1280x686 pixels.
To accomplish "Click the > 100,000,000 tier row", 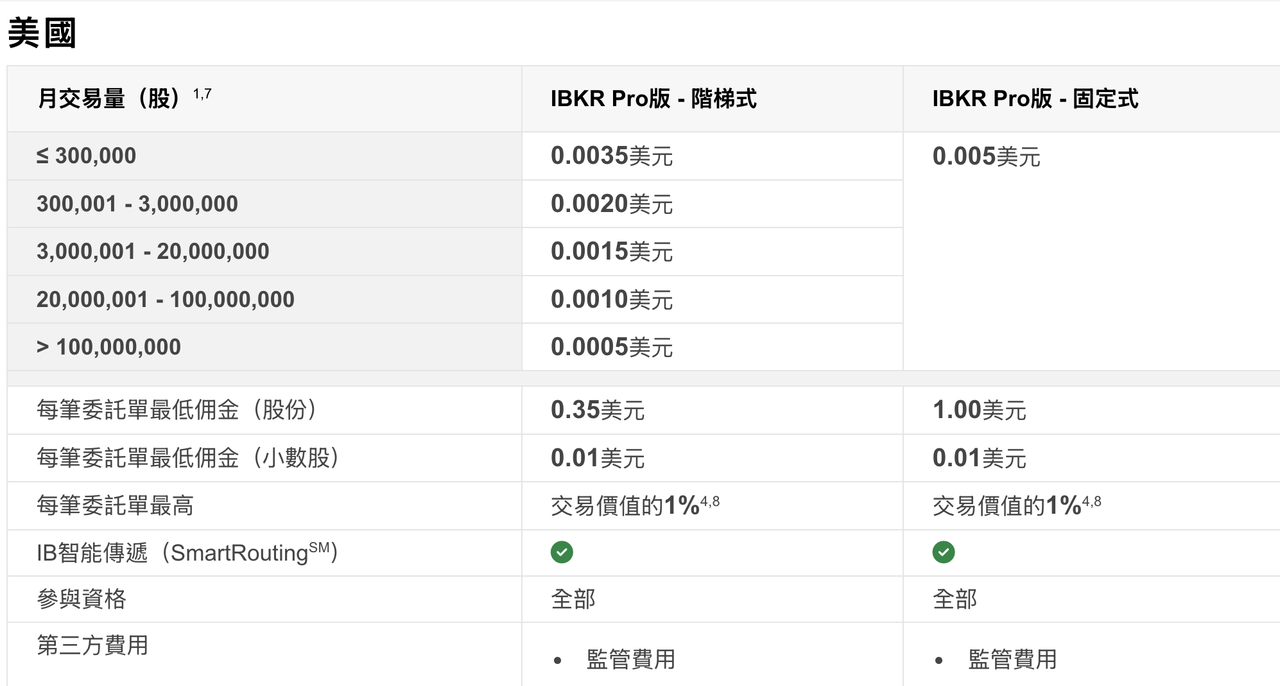I will [264, 347].
